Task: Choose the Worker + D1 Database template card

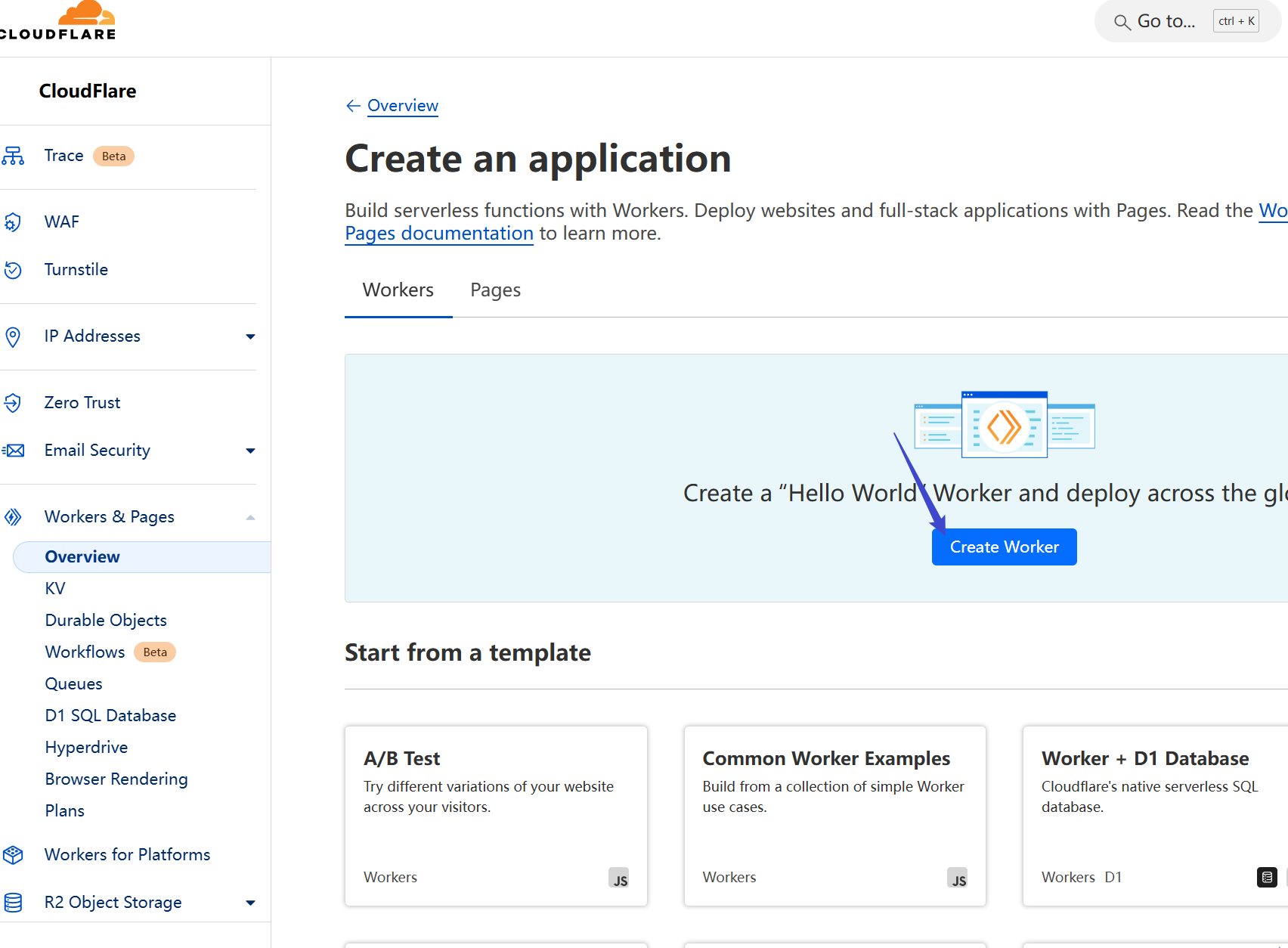Action: pyautogui.click(x=1155, y=816)
